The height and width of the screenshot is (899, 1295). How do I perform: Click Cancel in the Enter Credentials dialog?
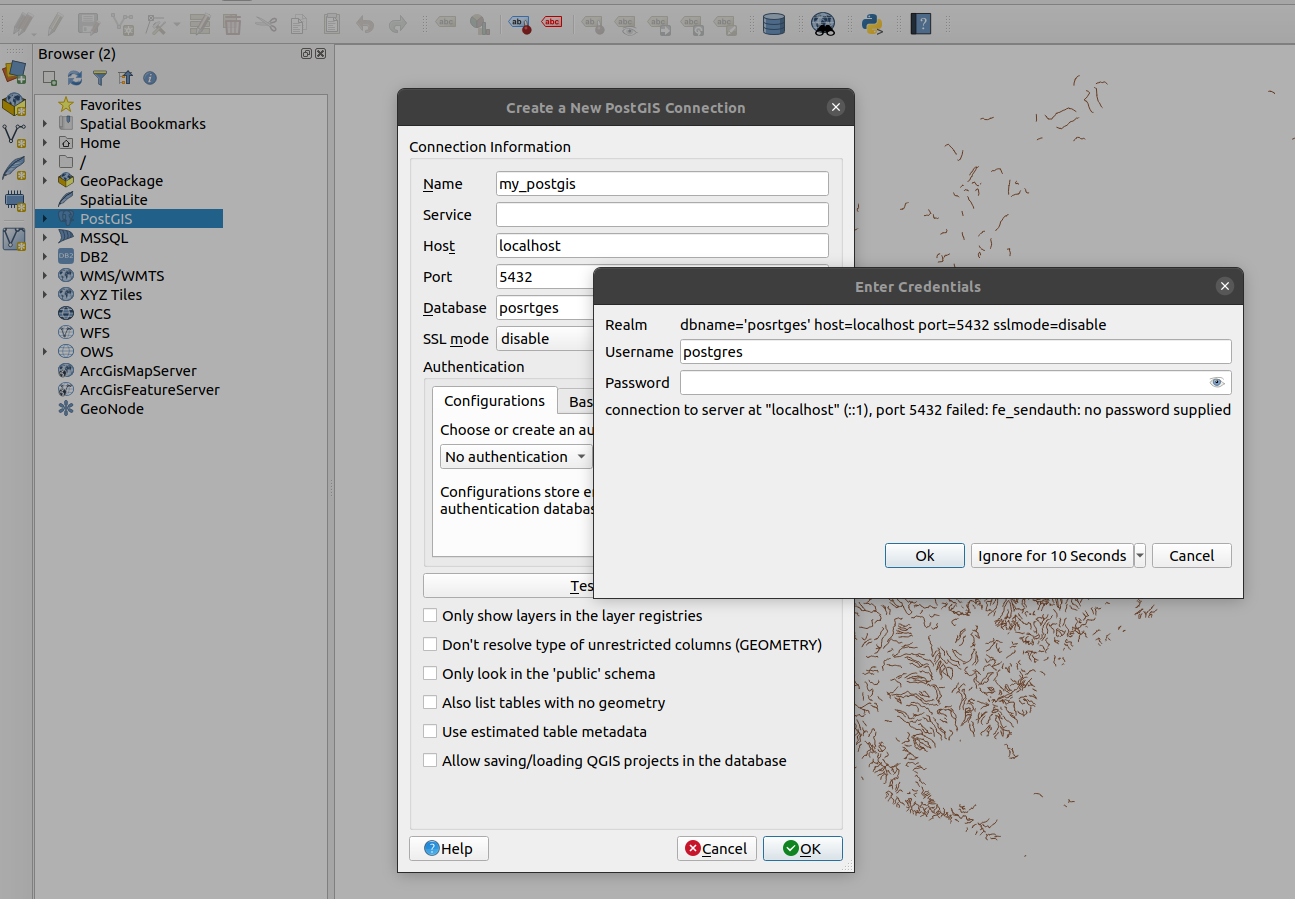click(x=1191, y=556)
